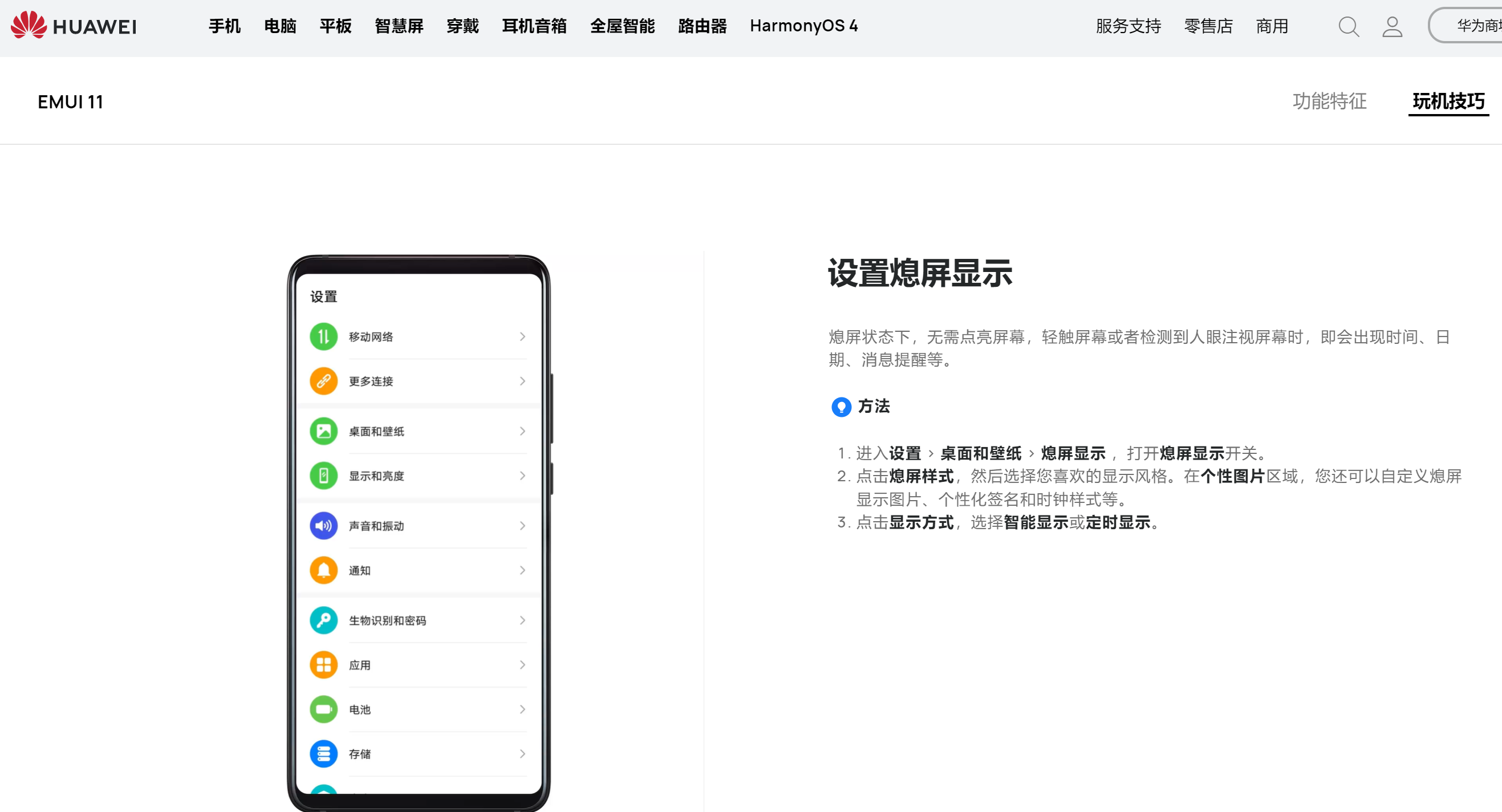Open the 手机 navigation menu
Image resolution: width=1502 pixels, height=812 pixels.
[x=225, y=26]
